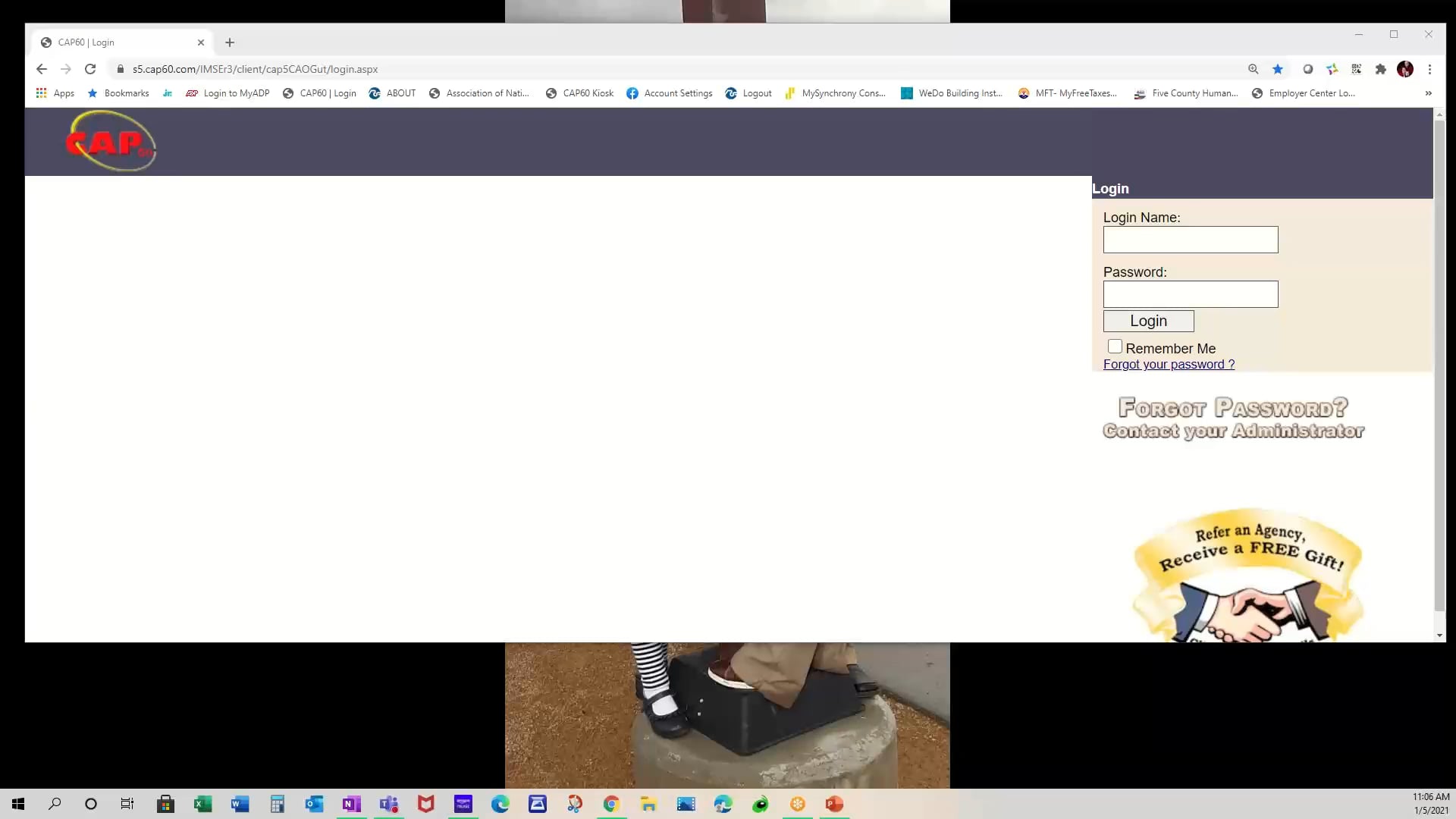Open Excel from the taskbar

(x=202, y=804)
